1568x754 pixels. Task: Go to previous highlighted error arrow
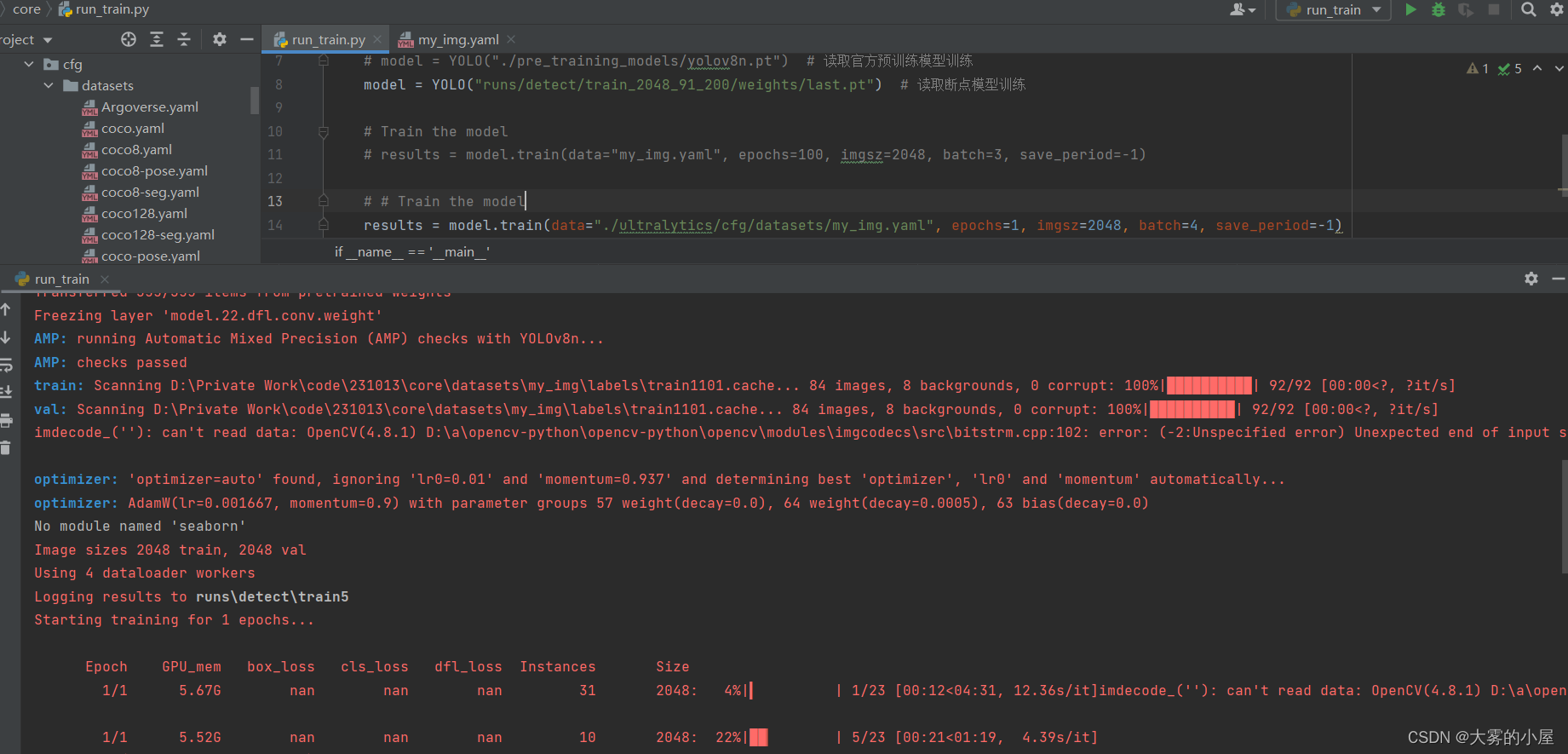click(x=1537, y=68)
